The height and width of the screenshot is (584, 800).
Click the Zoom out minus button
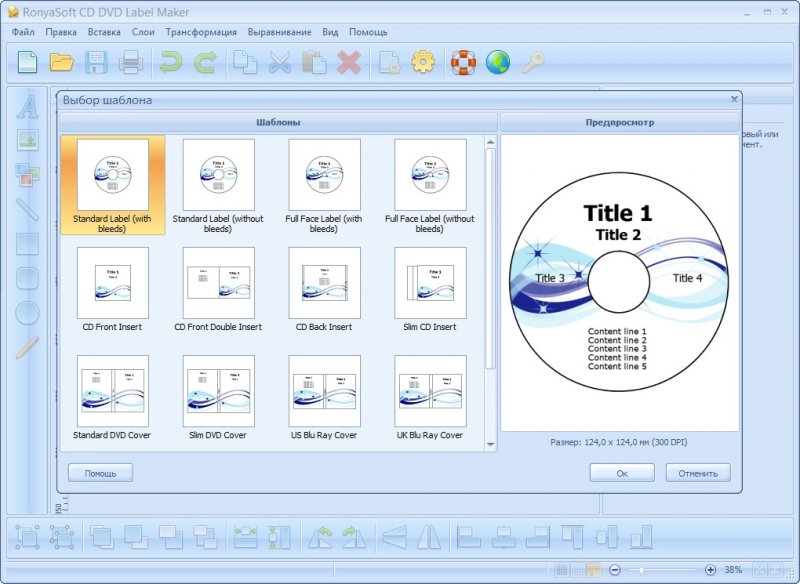click(x=615, y=570)
